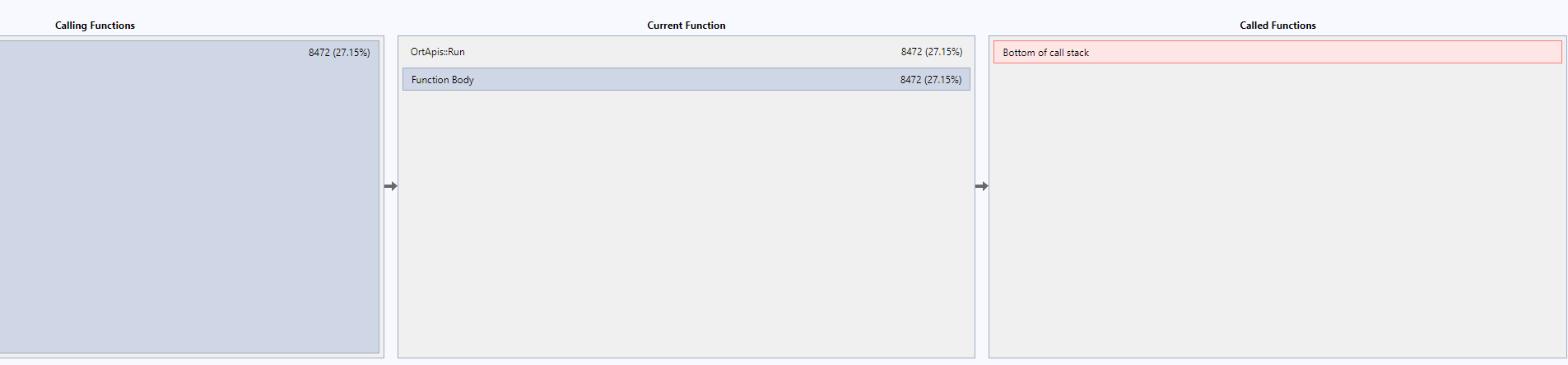Click the bottom border of Calling Functions panel
Viewport: 1568px width, 365px height.
point(192,357)
